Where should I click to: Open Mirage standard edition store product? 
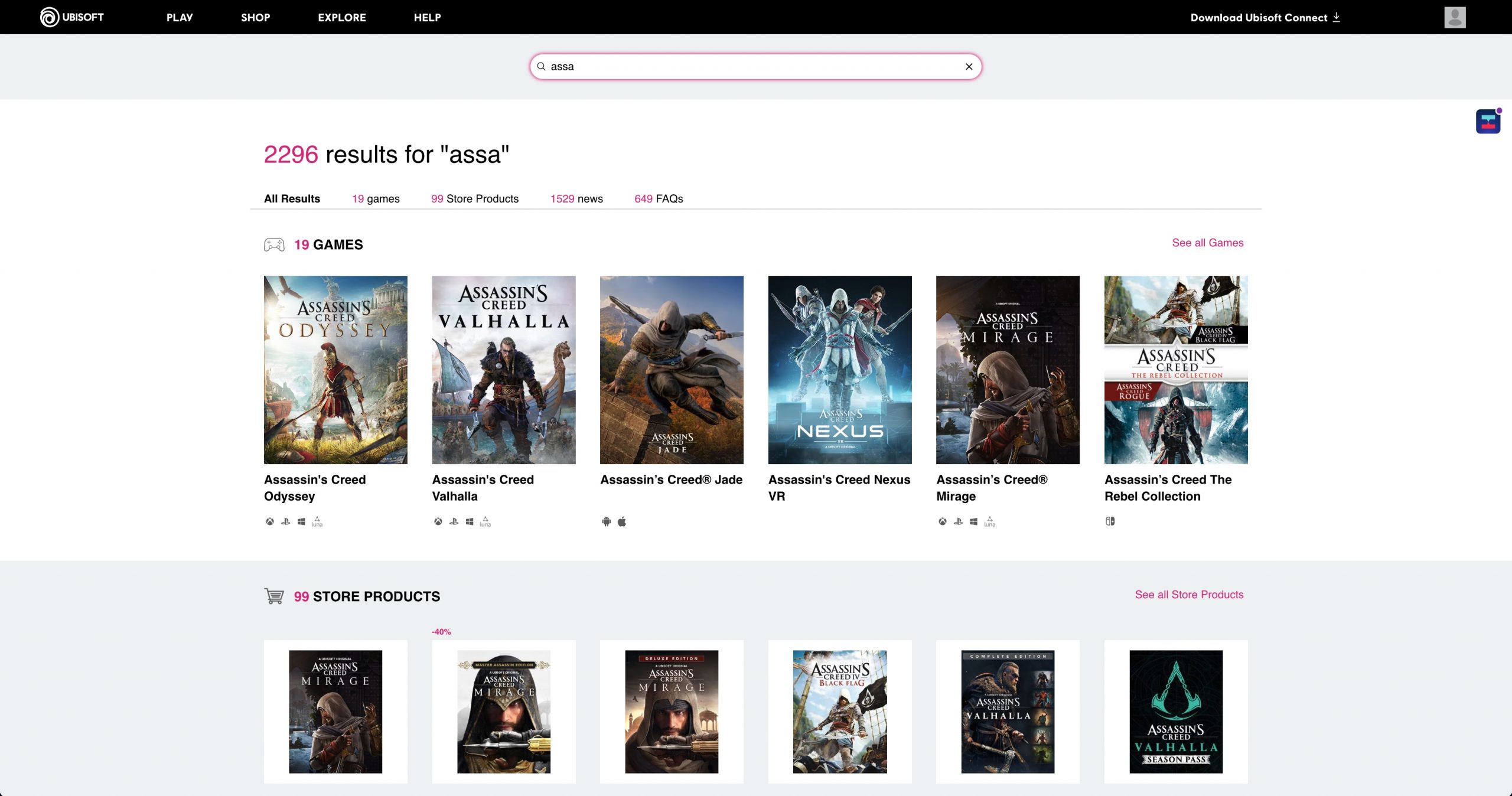click(335, 712)
